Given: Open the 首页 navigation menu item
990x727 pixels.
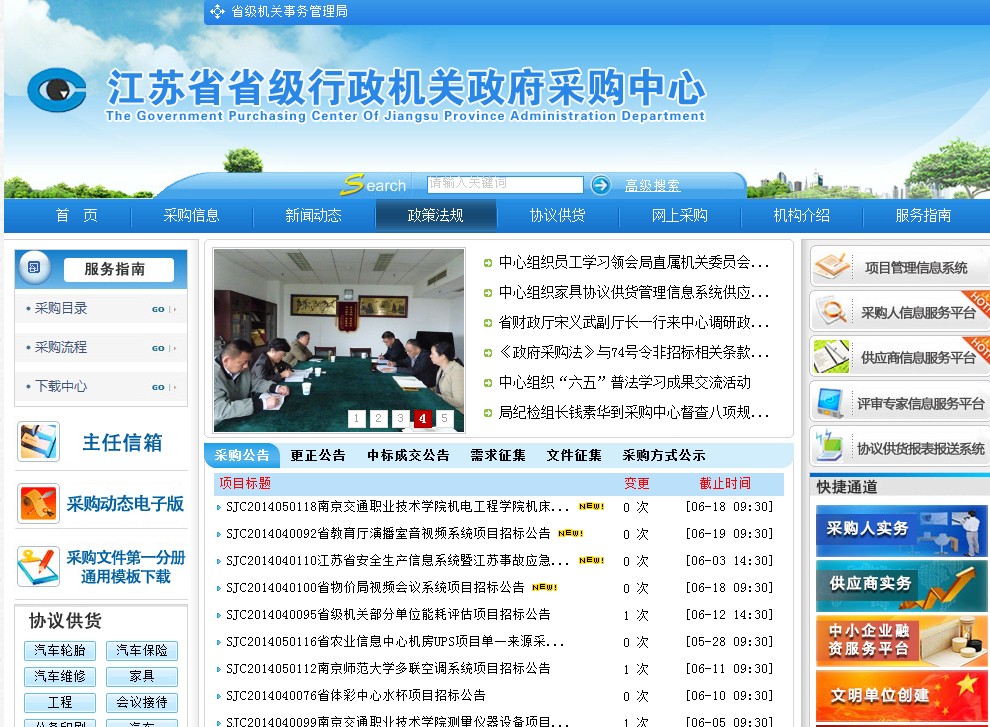Looking at the screenshot, I should (76, 215).
